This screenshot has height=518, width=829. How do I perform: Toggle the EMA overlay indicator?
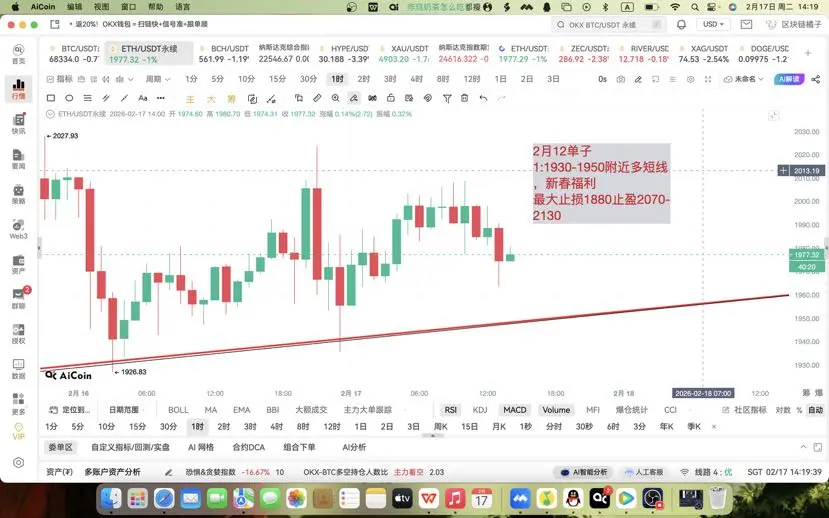pos(242,410)
